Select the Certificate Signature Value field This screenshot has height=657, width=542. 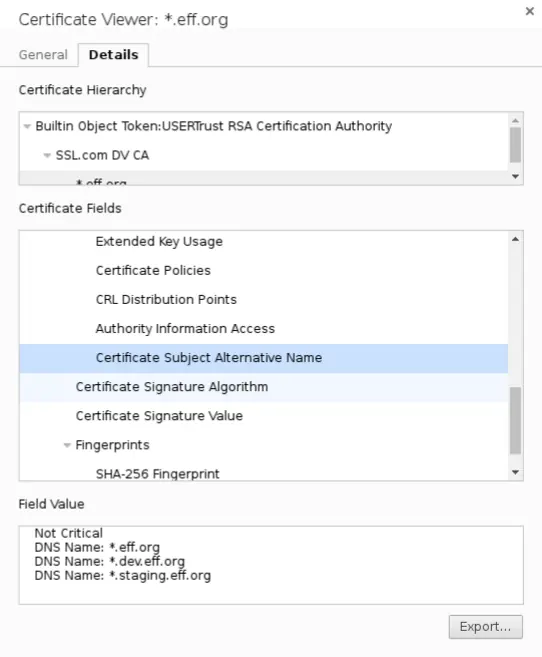[x=263, y=416]
